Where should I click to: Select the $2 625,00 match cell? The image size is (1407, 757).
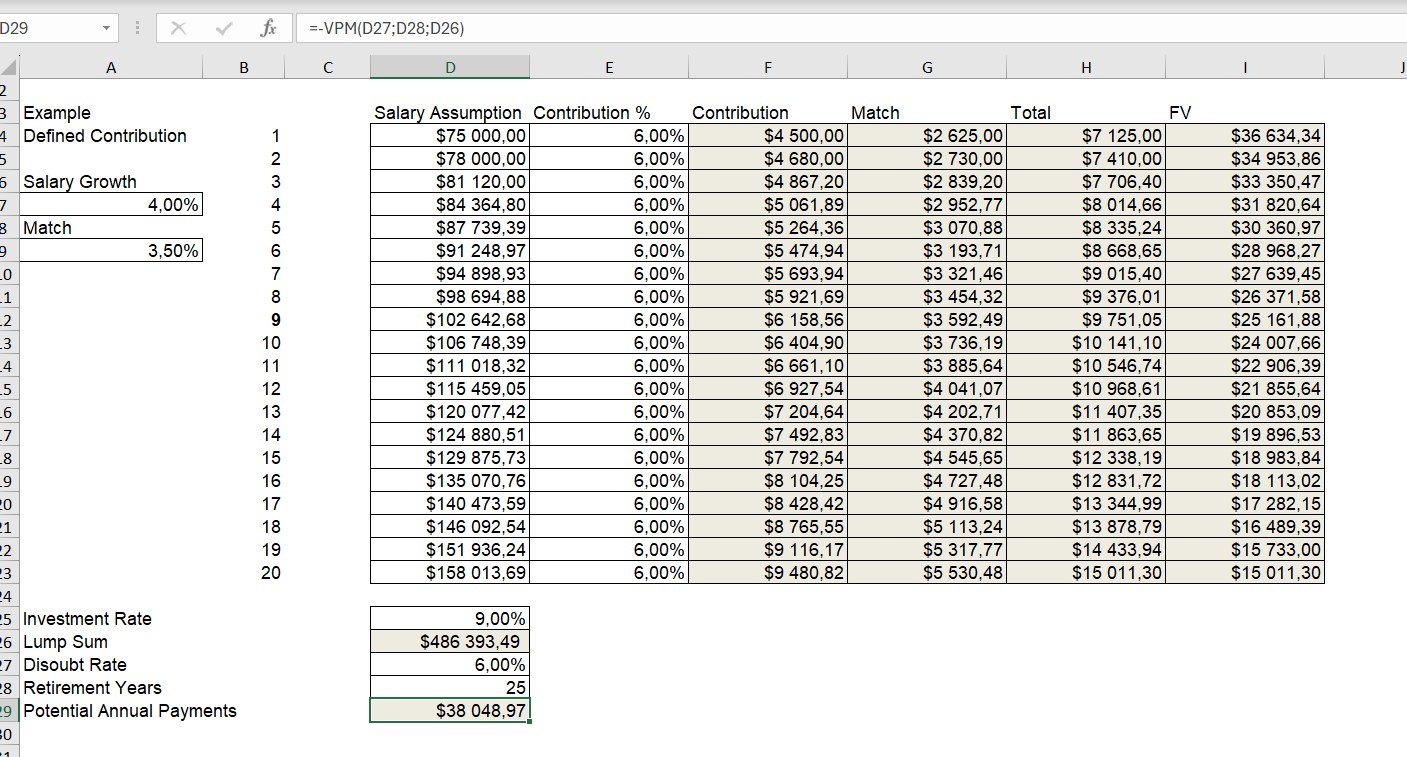click(x=927, y=136)
